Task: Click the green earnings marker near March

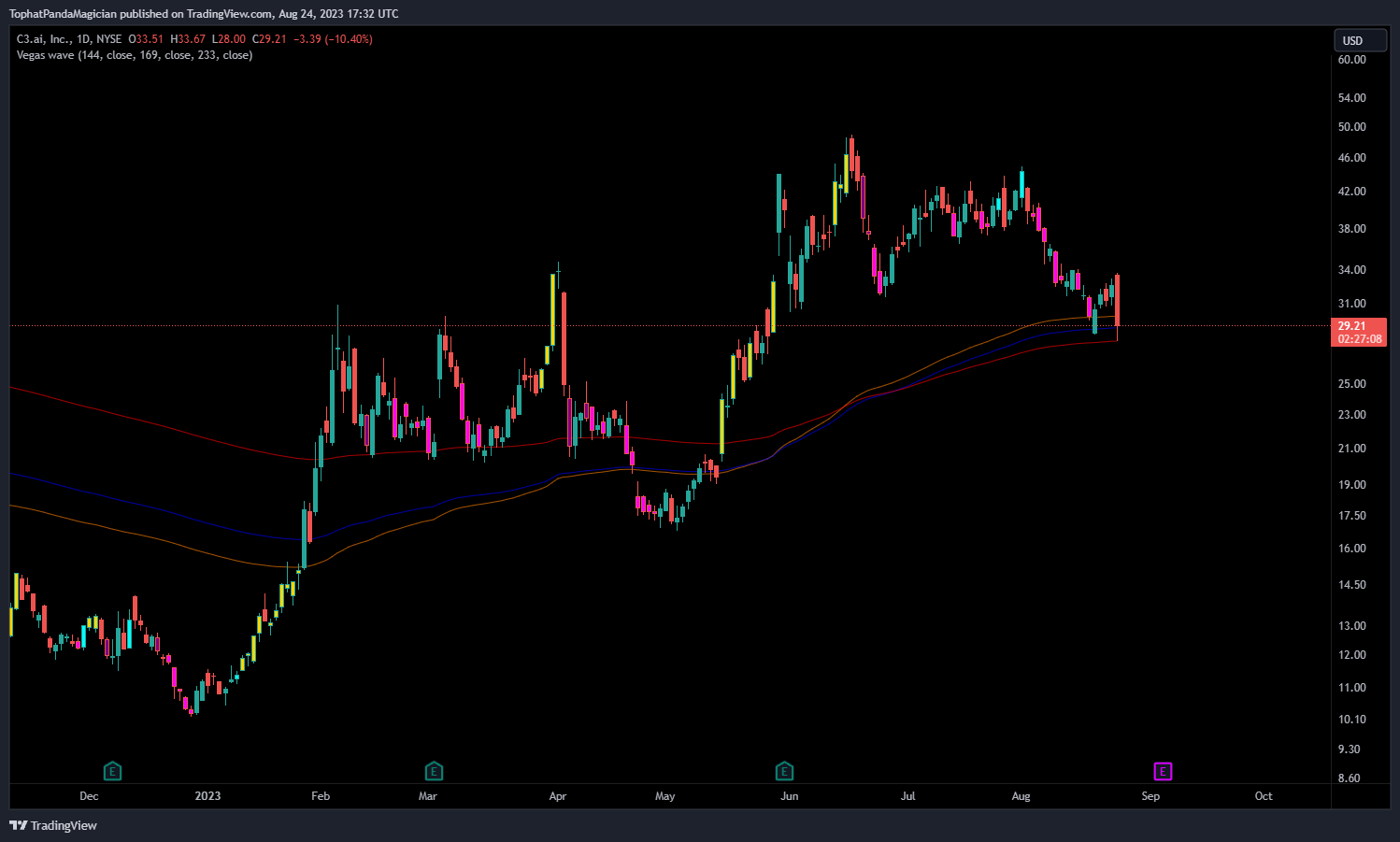Action: pyautogui.click(x=434, y=772)
